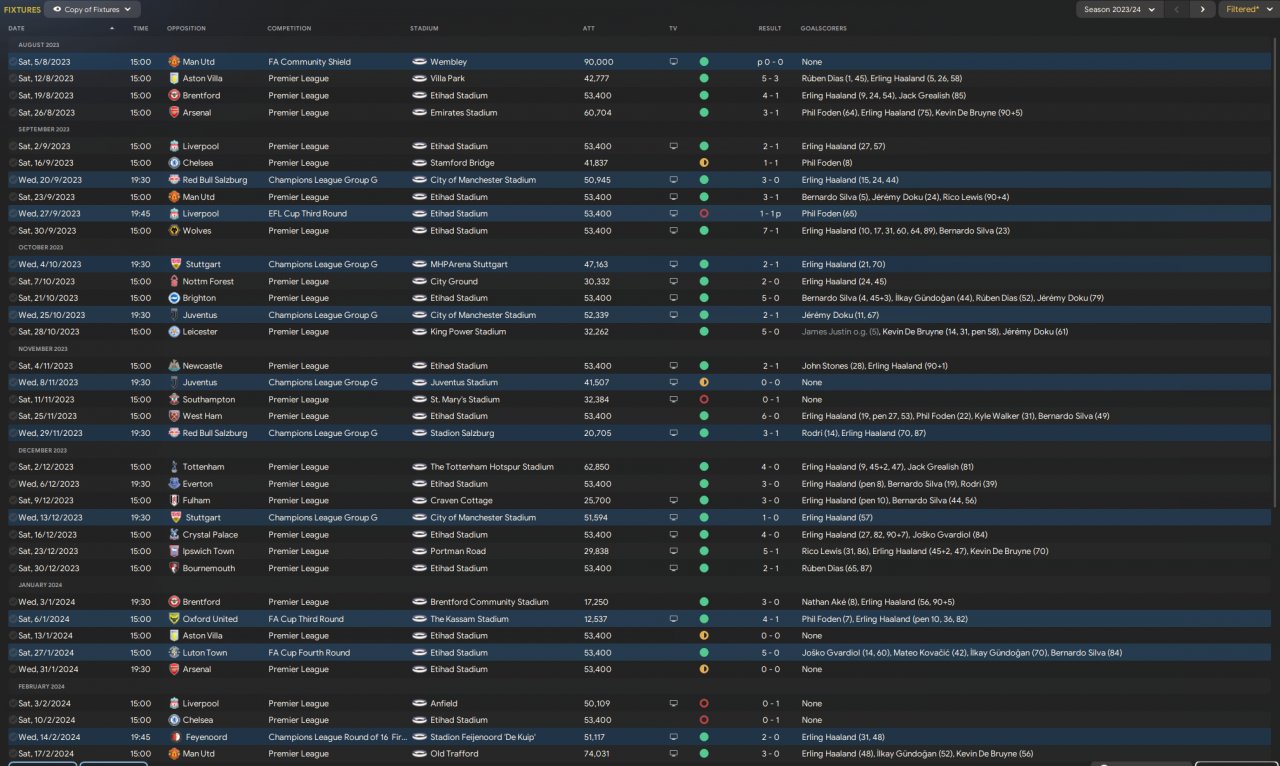
Task: Click the yellow draw dot for the 16/9/2023 Chelsea match
Action: tap(704, 163)
